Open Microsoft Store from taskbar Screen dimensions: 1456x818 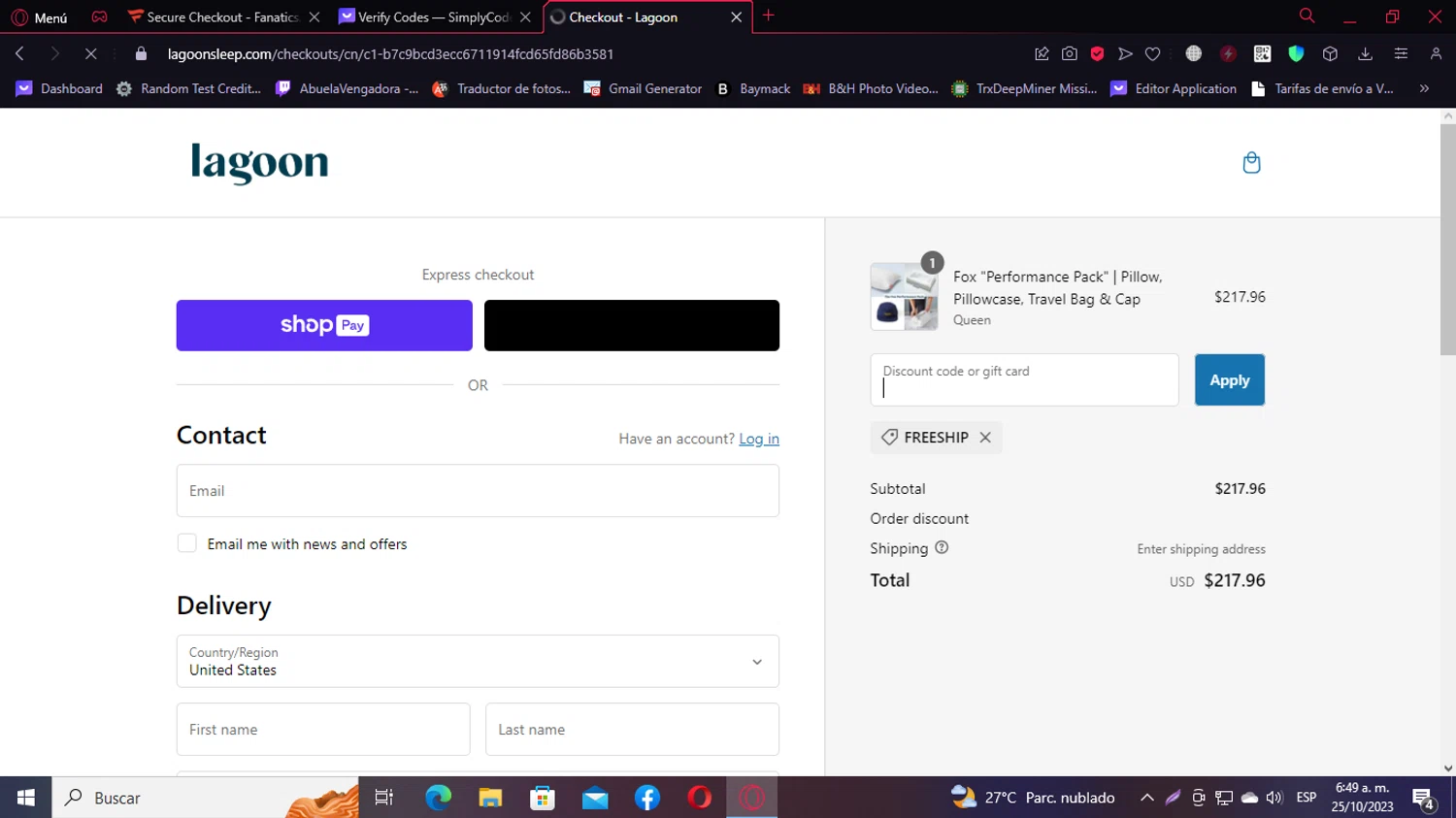tap(543, 798)
